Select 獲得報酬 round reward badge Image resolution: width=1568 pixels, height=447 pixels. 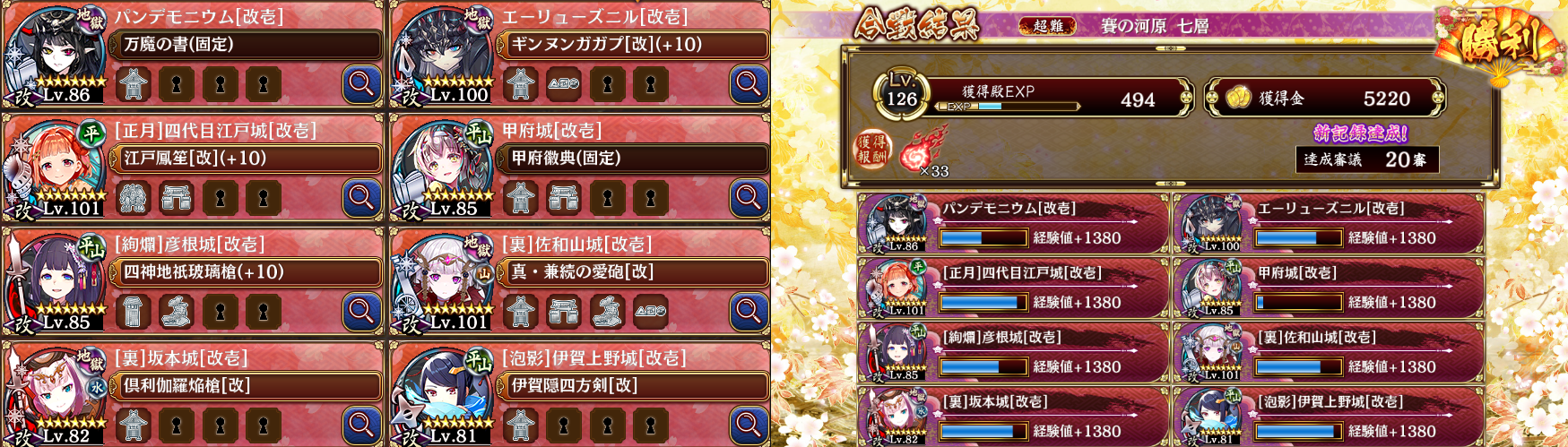click(872, 150)
